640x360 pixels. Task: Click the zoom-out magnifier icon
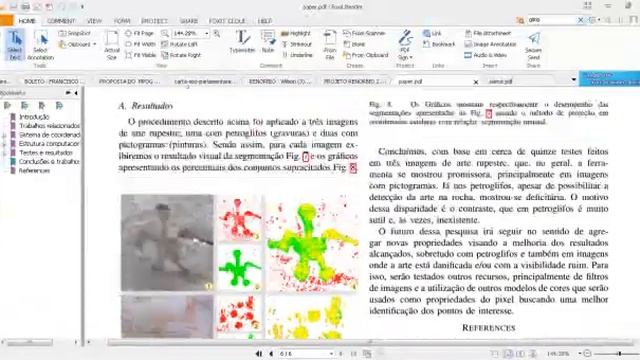165,33
